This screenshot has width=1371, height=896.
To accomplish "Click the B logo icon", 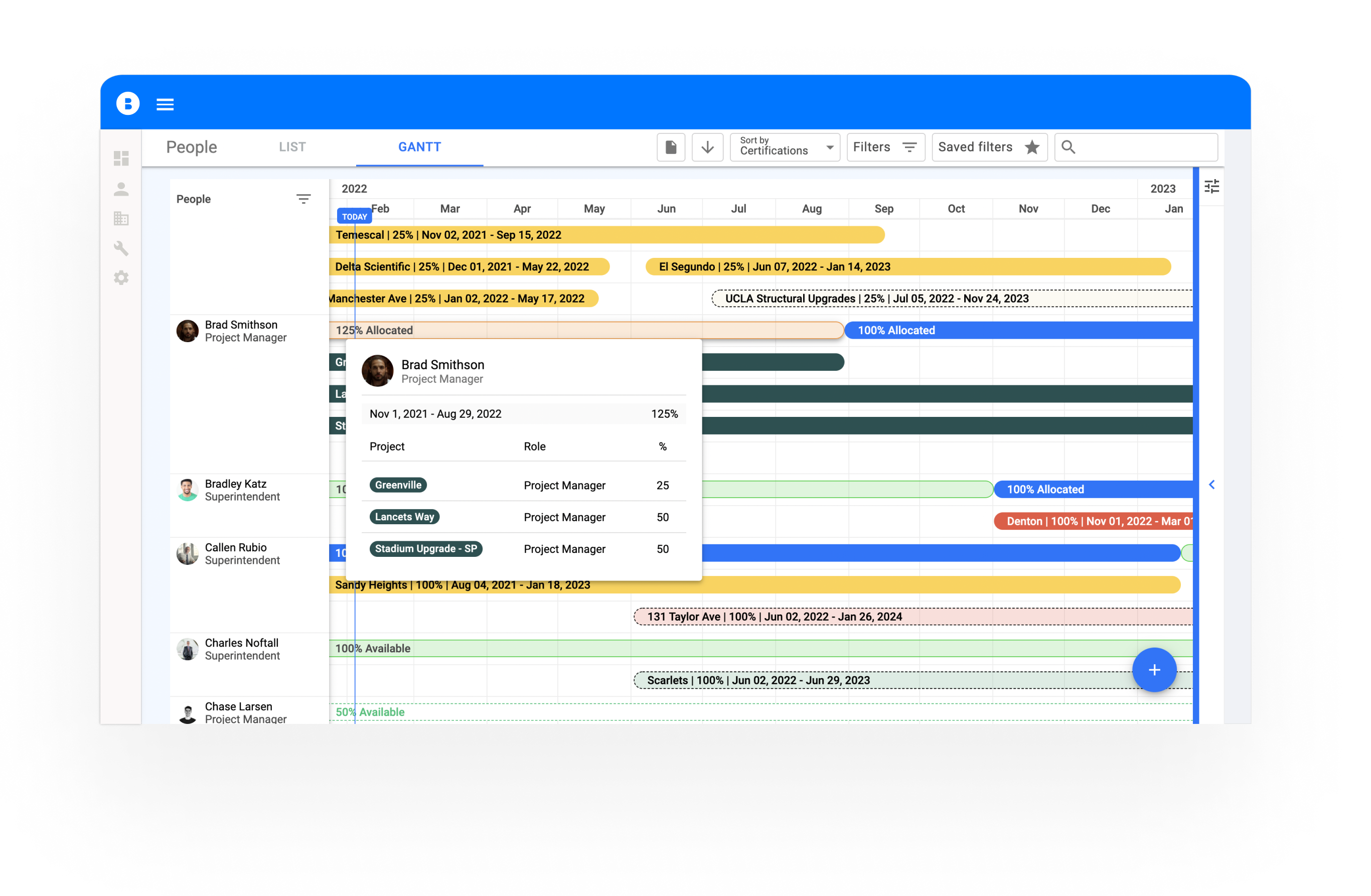I will [x=128, y=104].
